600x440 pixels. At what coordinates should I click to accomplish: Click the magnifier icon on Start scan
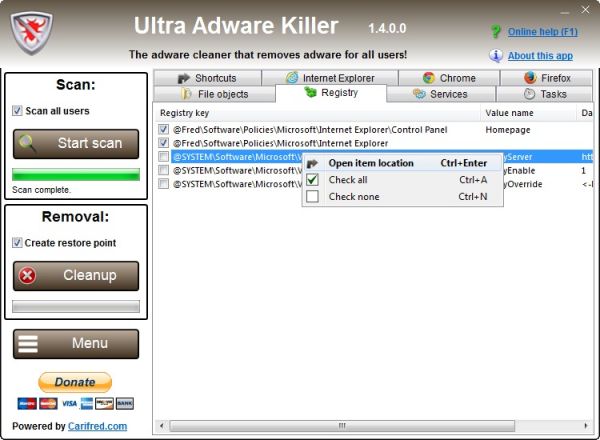(28, 144)
